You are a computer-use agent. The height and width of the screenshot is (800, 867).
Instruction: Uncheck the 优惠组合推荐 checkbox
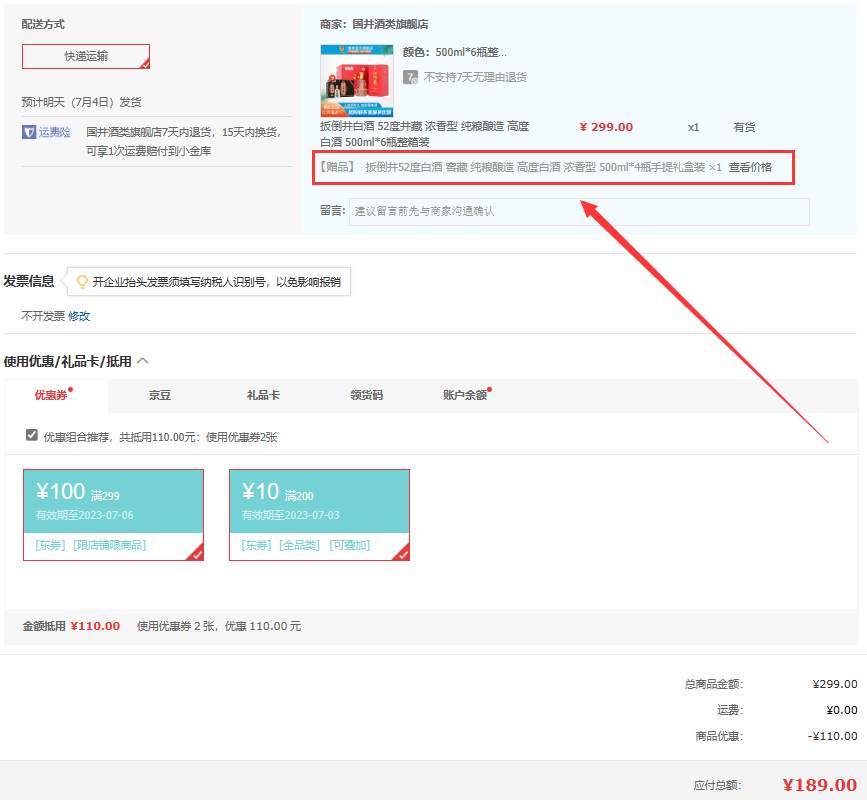click(32, 435)
